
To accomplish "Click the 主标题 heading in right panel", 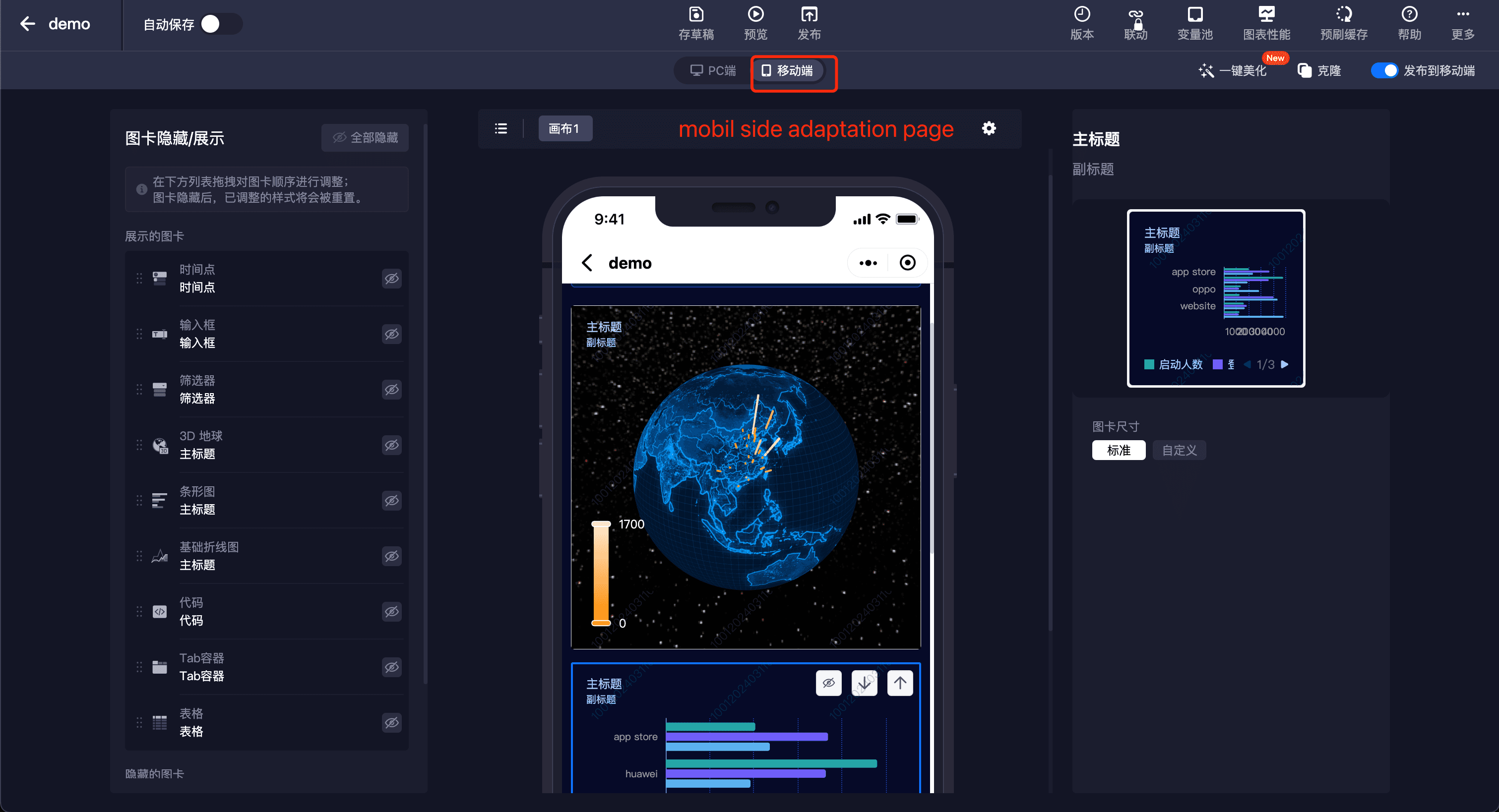I will 1096,139.
